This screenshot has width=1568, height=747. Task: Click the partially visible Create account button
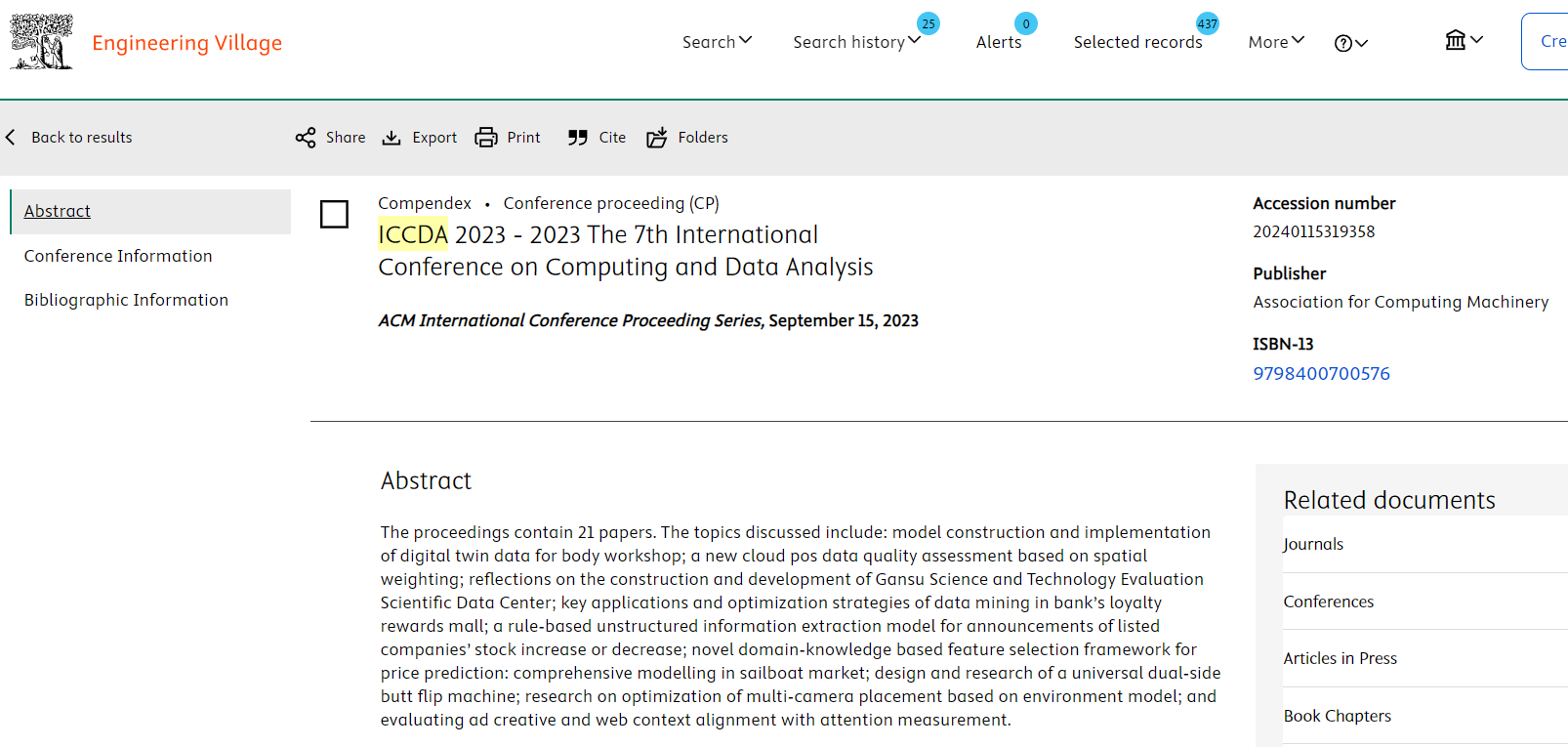click(x=1546, y=41)
